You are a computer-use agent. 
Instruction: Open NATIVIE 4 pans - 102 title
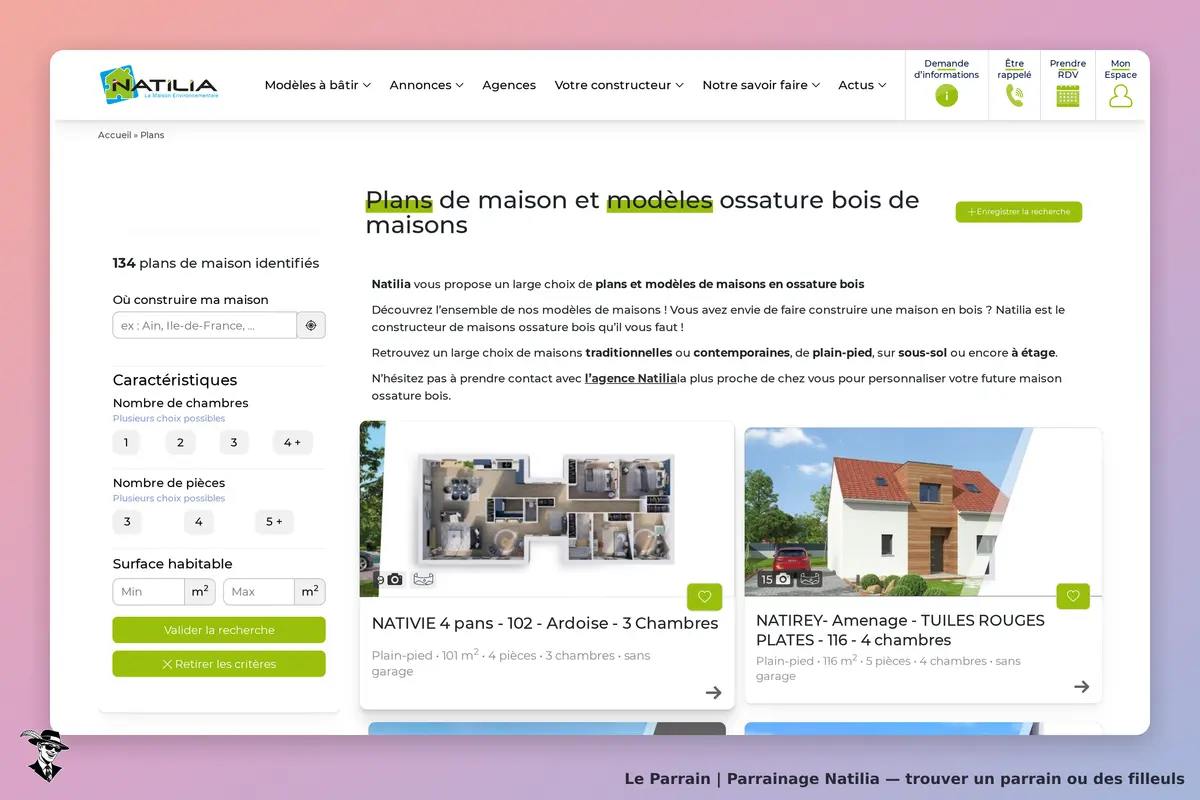pyautogui.click(x=545, y=623)
